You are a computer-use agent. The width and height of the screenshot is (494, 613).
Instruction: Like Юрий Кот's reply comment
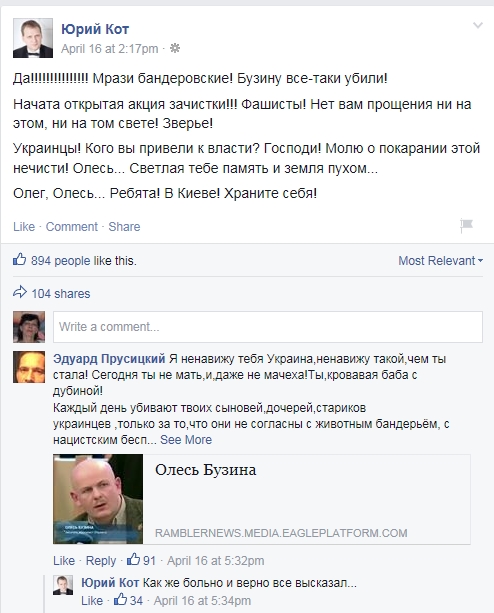coord(92,600)
